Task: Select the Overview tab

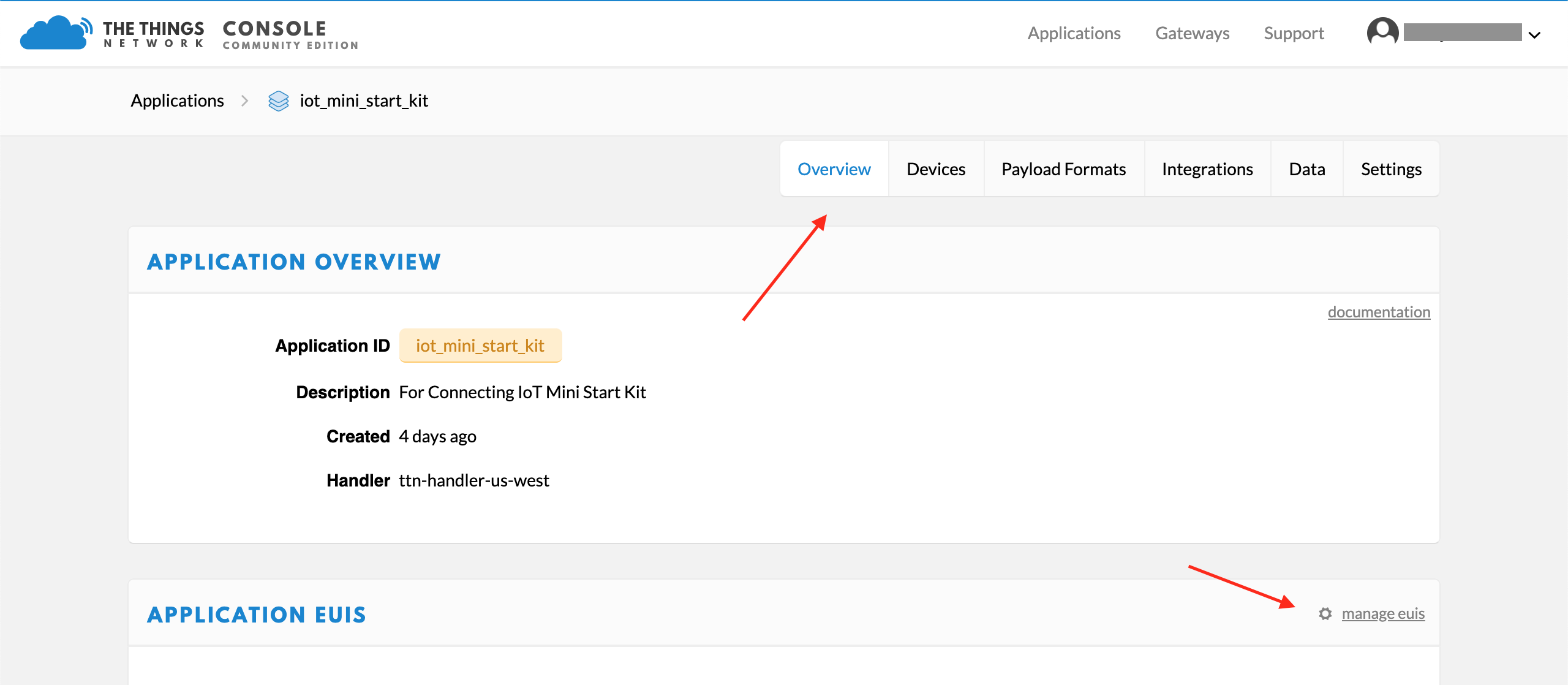Action: pos(834,169)
